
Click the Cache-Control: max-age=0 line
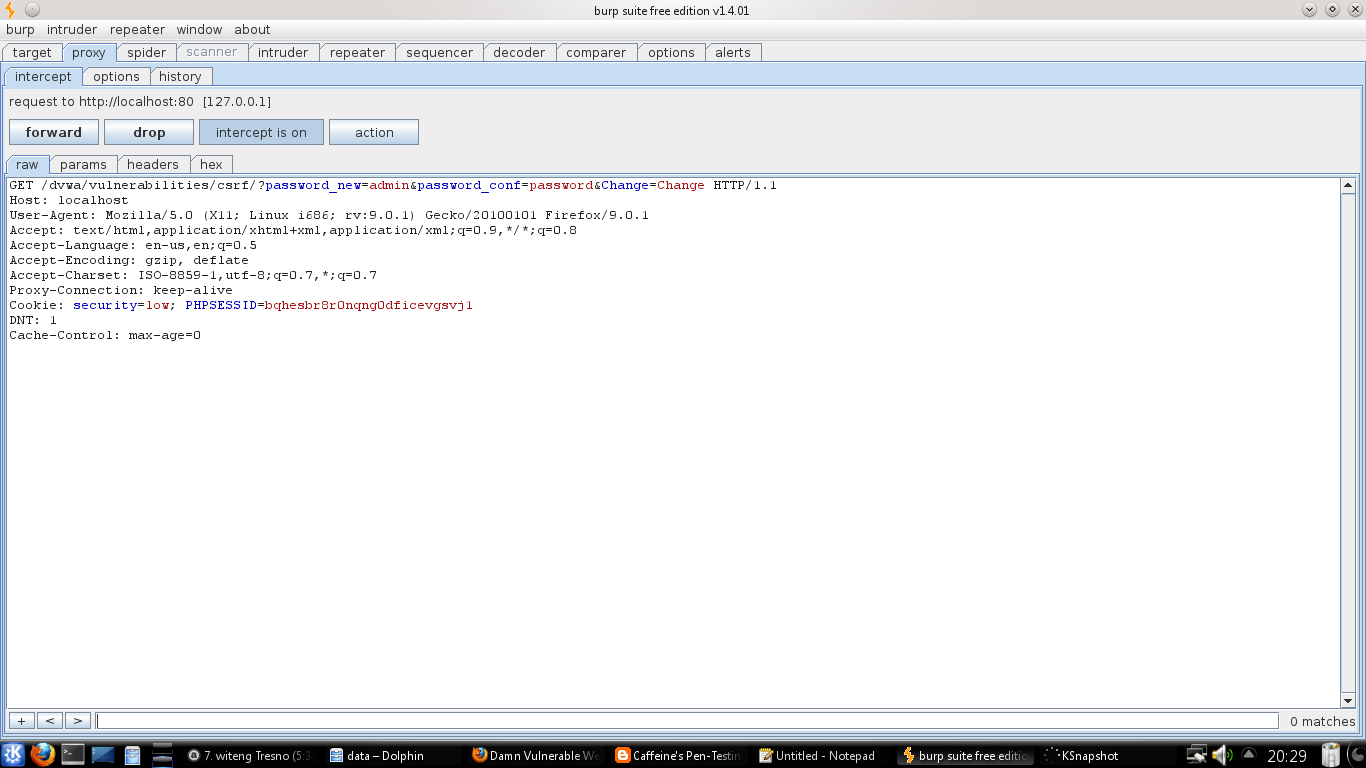[x=105, y=335]
